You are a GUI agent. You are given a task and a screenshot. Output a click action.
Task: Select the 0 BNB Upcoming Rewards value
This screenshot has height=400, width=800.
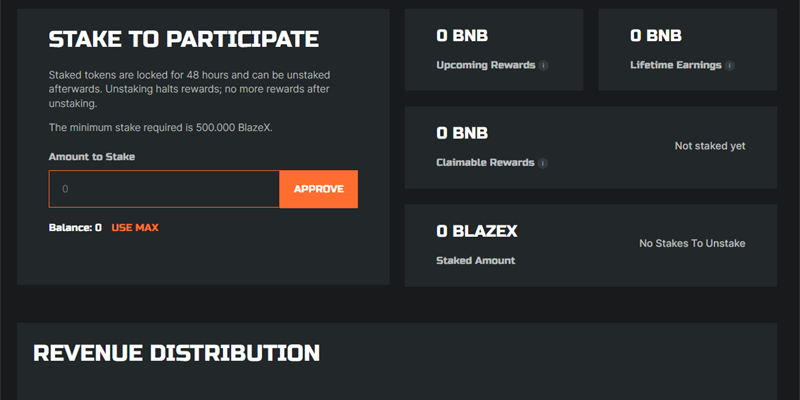pyautogui.click(x=462, y=37)
